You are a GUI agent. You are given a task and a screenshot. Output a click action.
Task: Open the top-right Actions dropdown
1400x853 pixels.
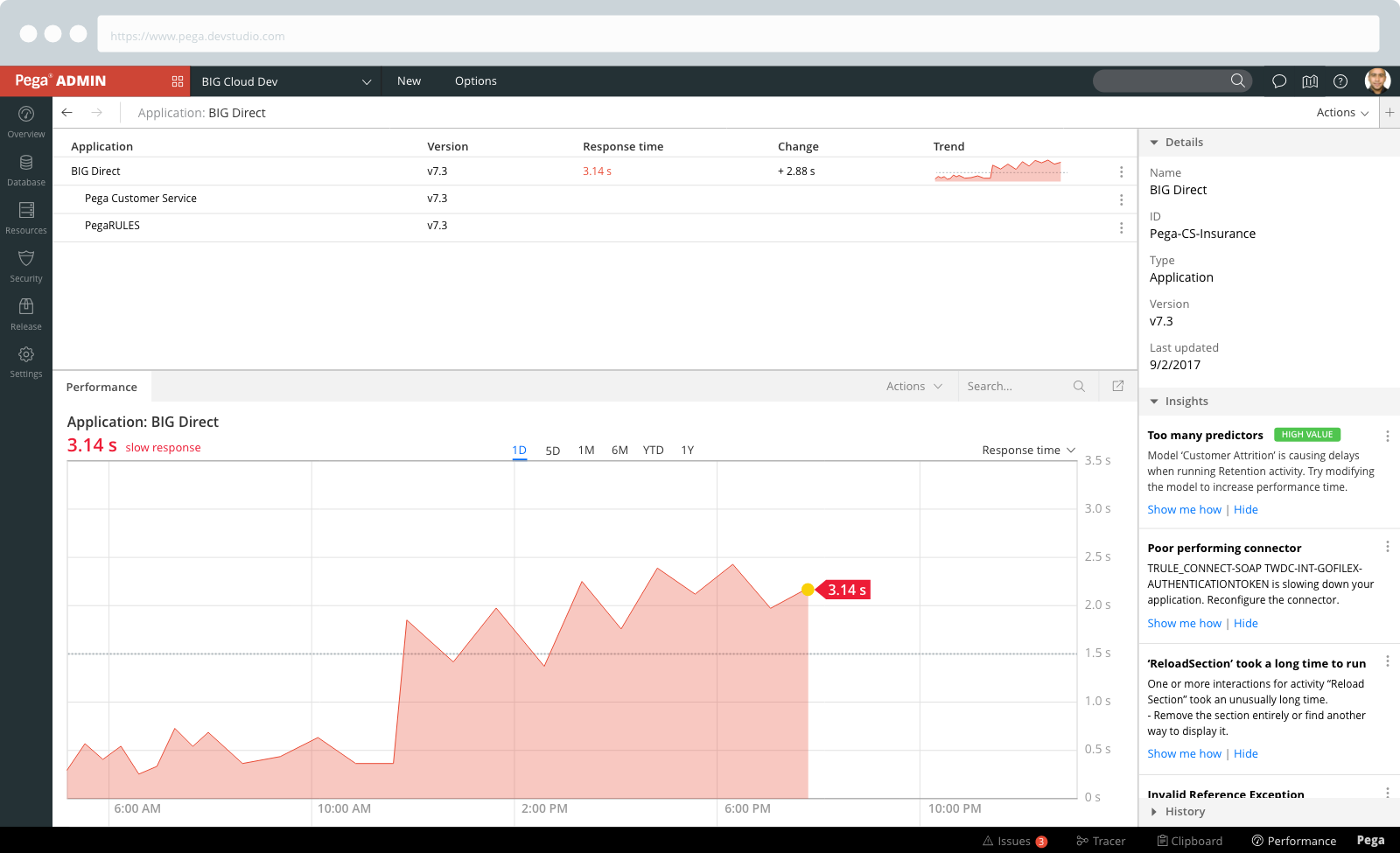1342,112
